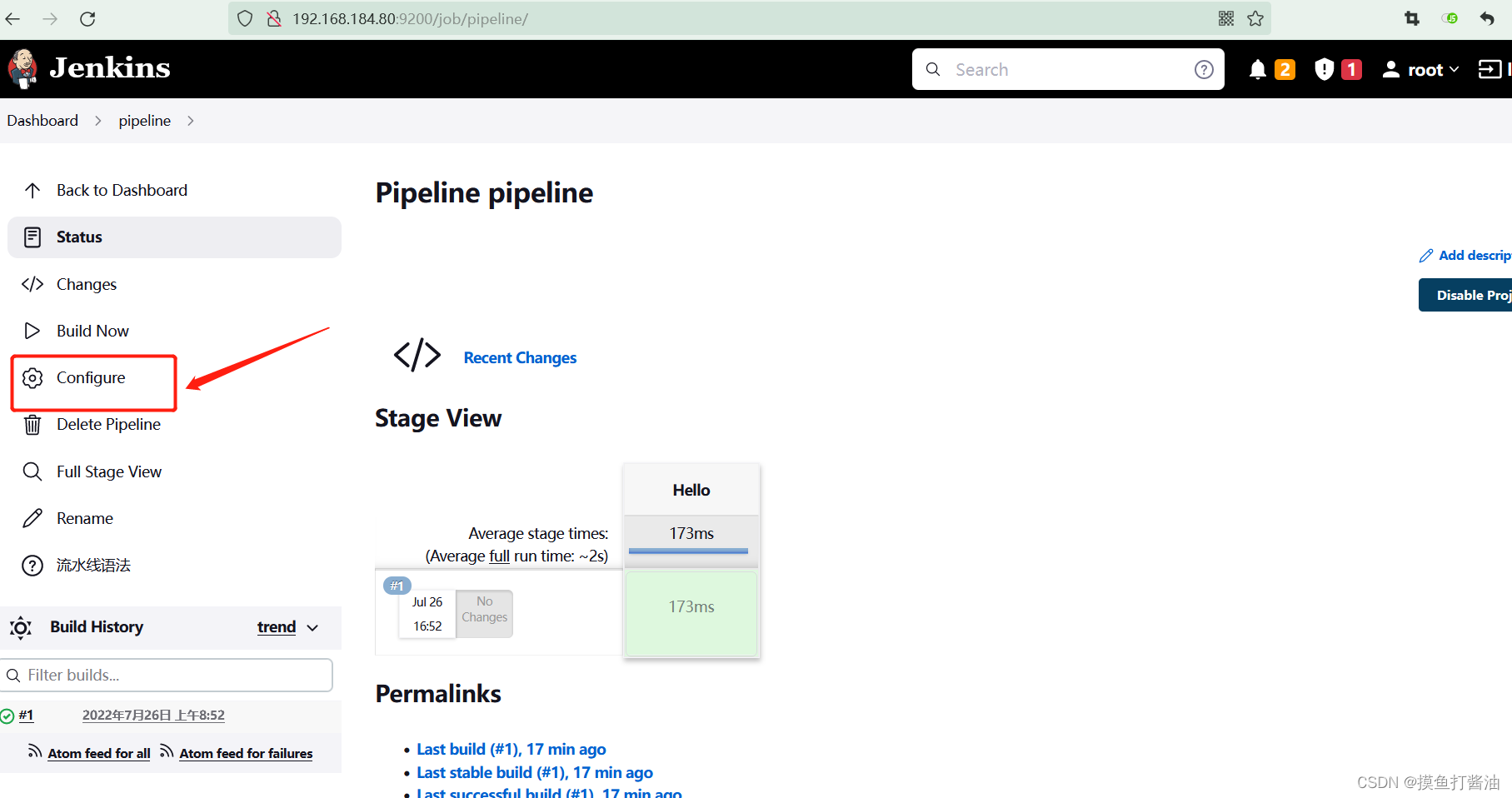
Task: Open Atom feed for all
Action: coord(99,754)
